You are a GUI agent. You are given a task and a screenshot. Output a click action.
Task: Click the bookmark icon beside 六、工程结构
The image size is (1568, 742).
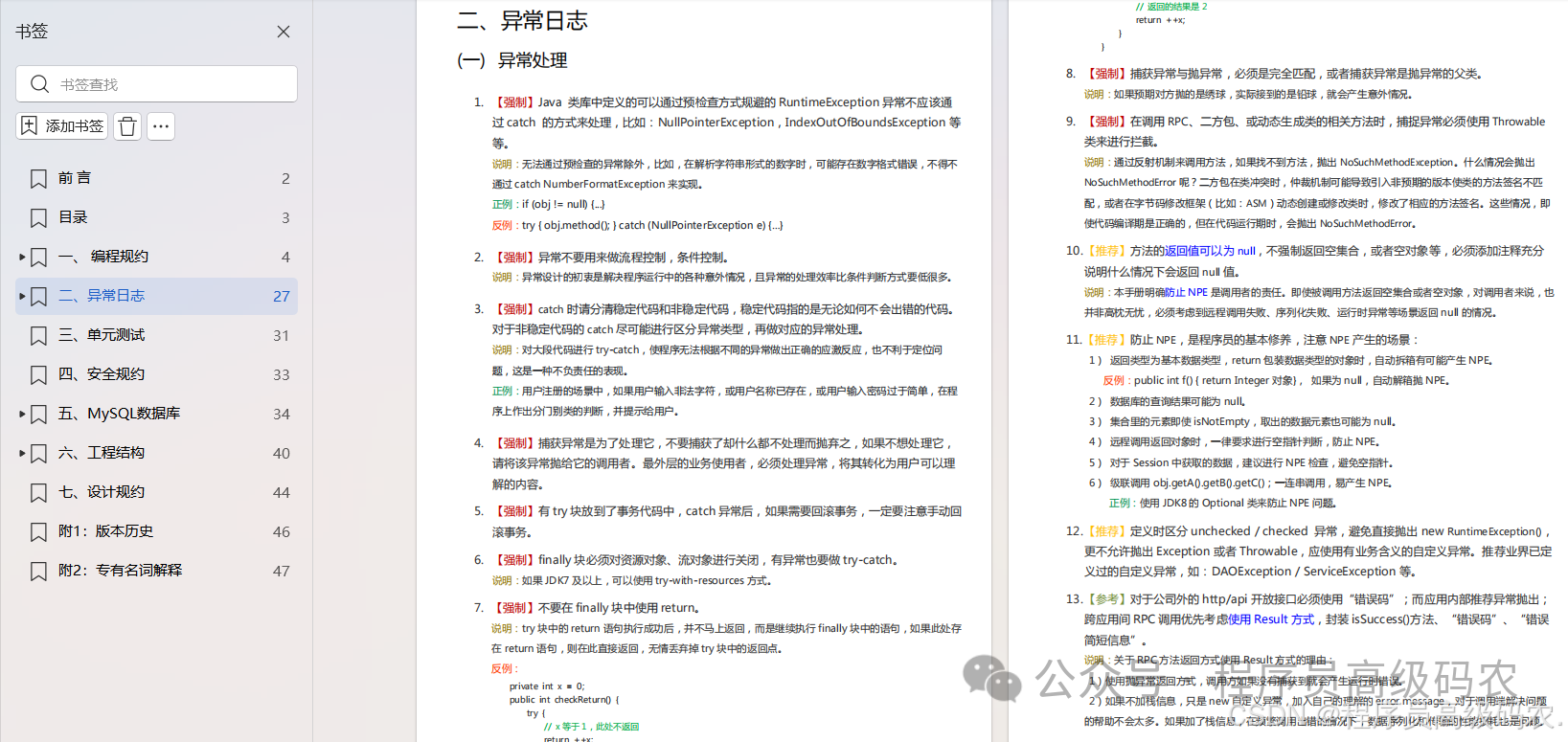(38, 454)
